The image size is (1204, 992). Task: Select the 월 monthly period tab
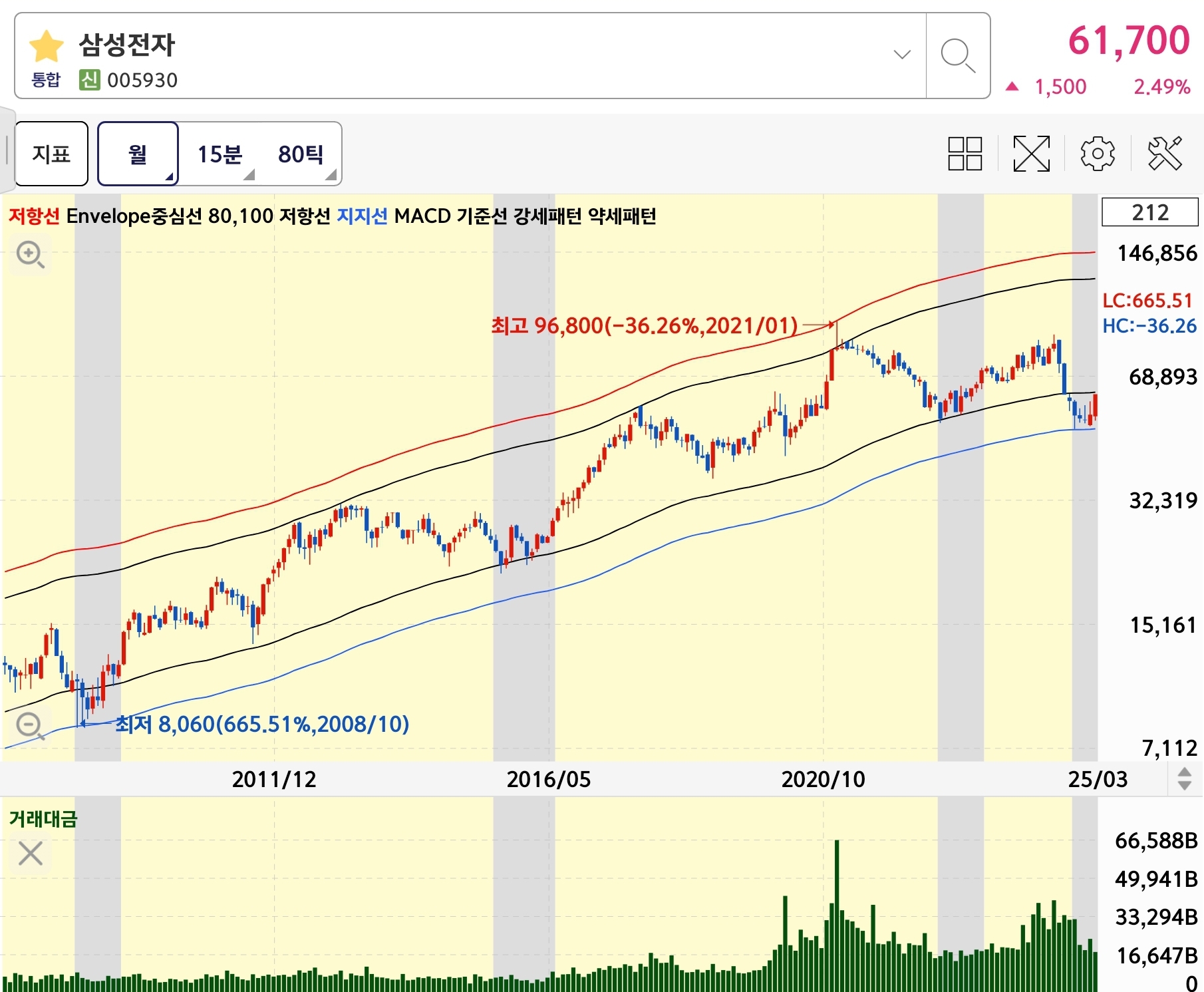(x=138, y=154)
